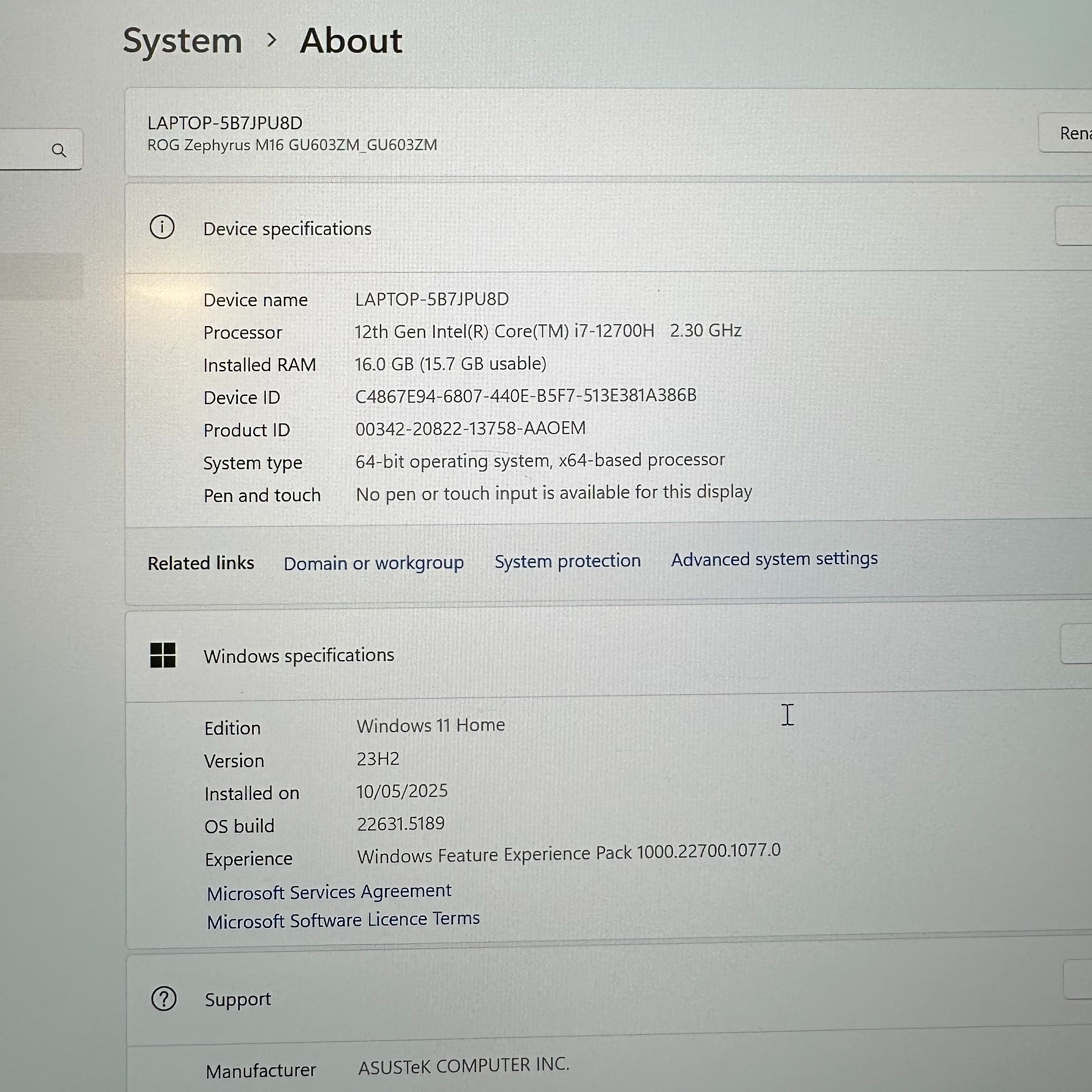The image size is (1092, 1092).
Task: Click the breadcrumb chevron arrow
Action: point(272,40)
